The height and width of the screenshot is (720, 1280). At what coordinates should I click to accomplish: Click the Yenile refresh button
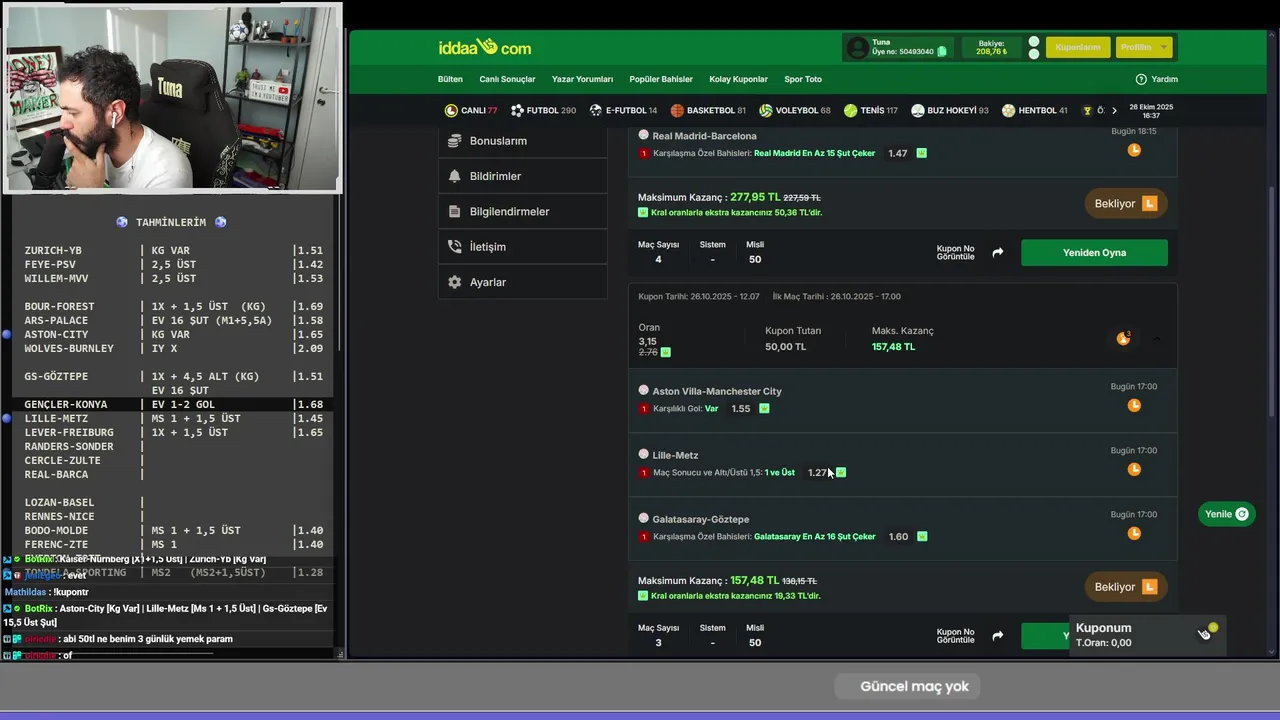(x=1226, y=514)
